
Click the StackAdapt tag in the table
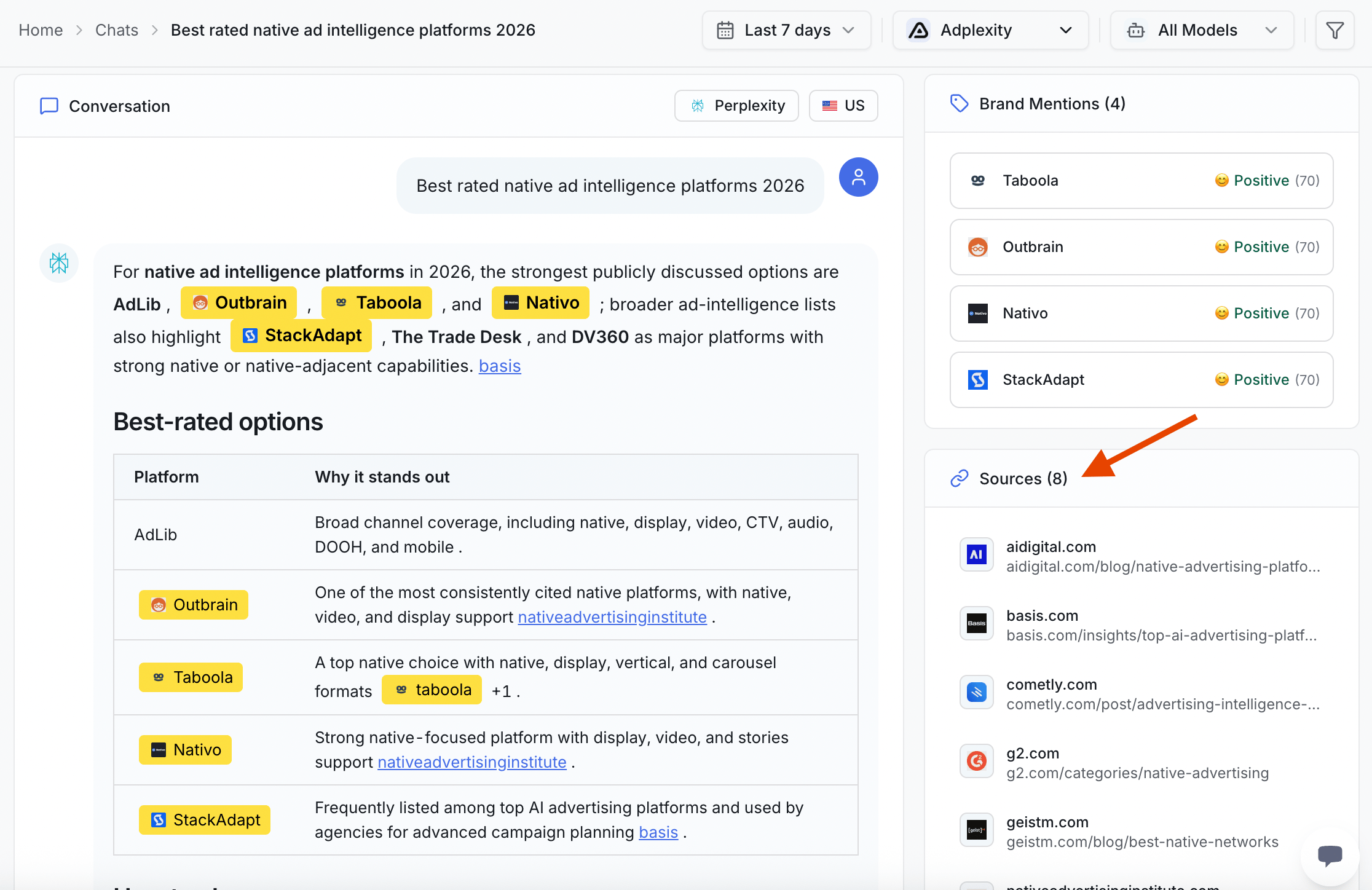[205, 820]
